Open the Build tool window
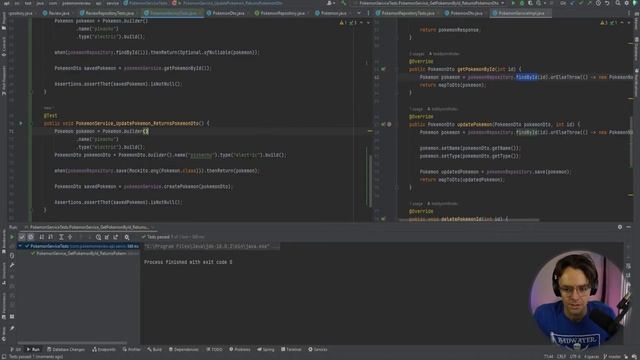This screenshot has width=640, height=360. 155,349
